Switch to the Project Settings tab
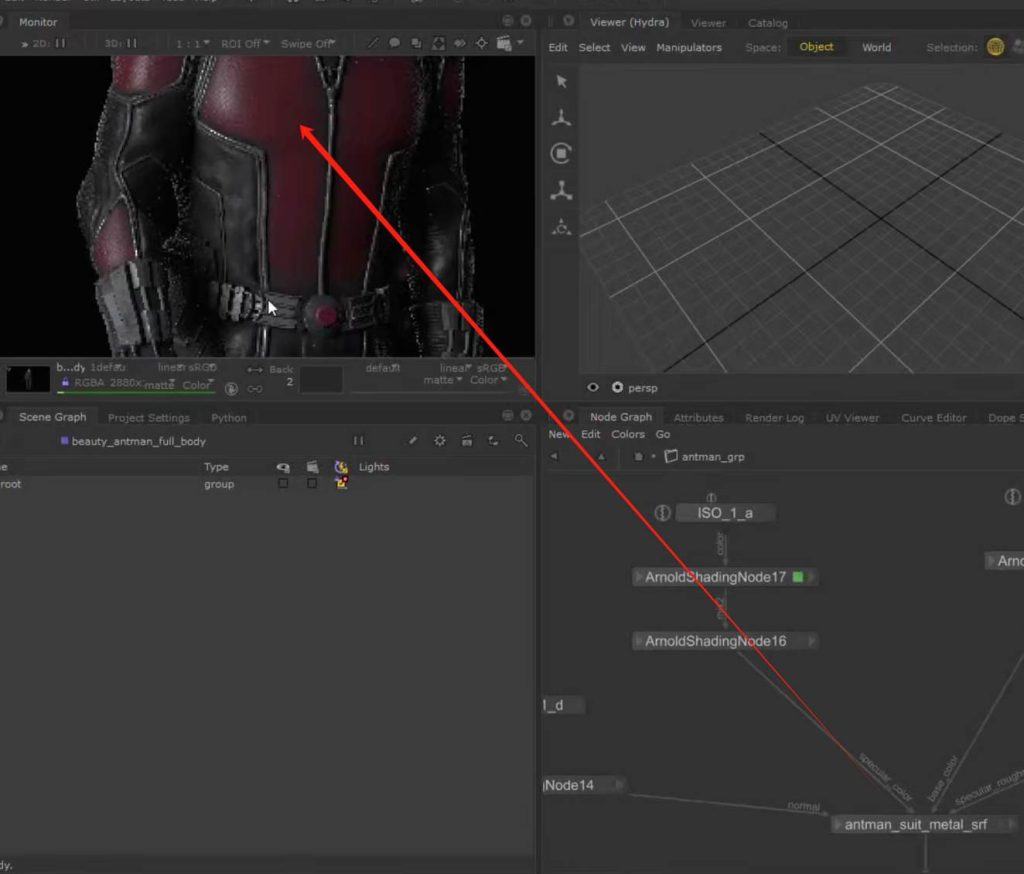 click(148, 418)
